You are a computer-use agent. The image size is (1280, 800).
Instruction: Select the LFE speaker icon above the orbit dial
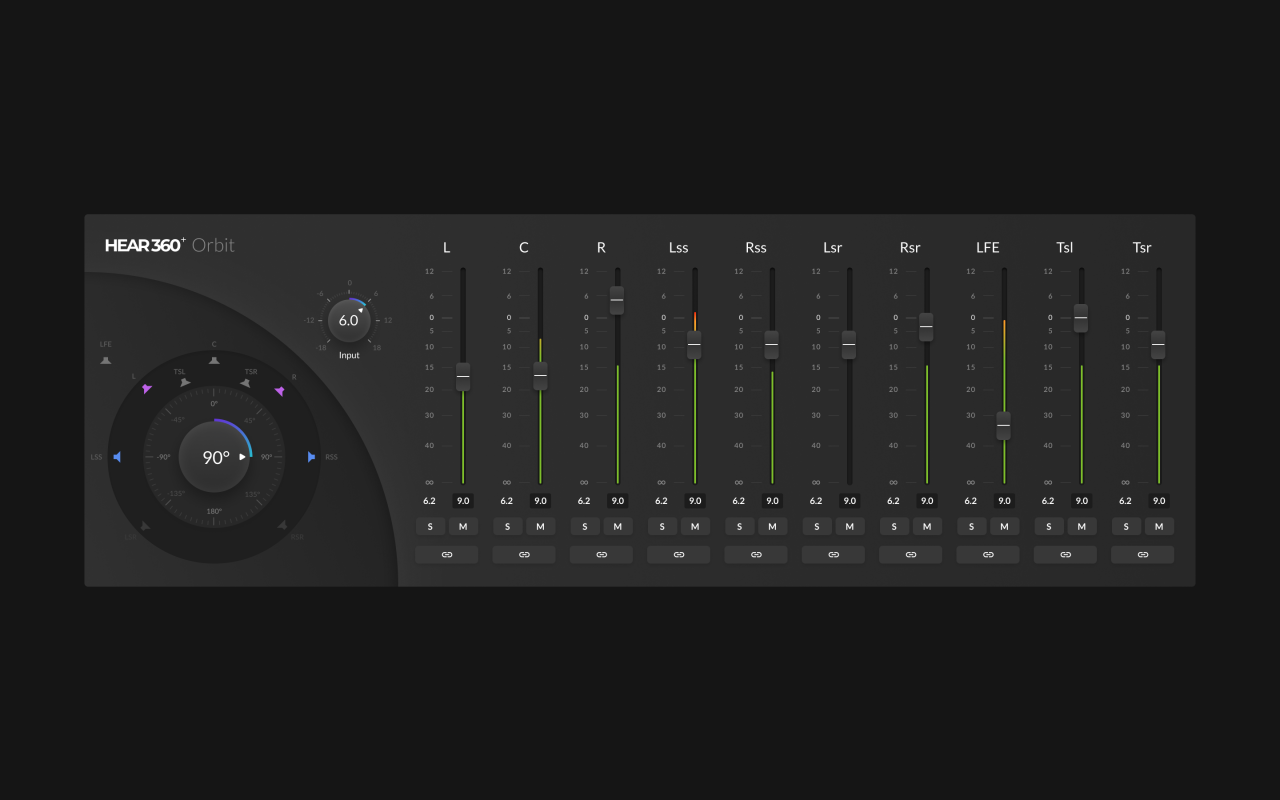coord(106,360)
